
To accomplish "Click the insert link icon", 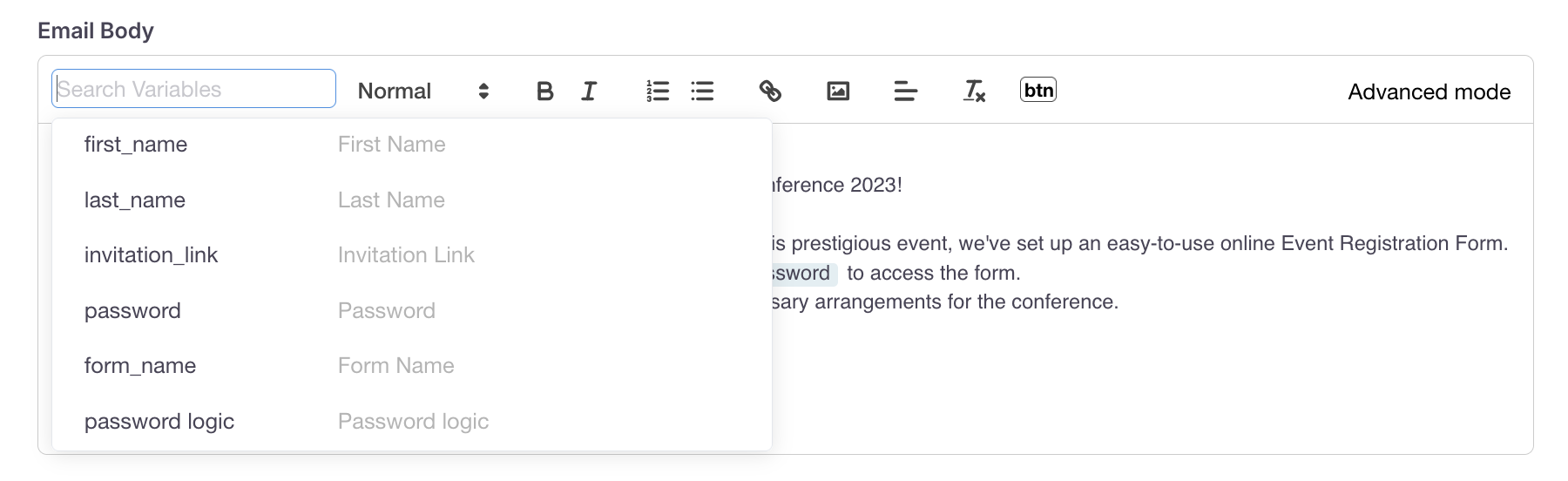I will pyautogui.click(x=770, y=91).
